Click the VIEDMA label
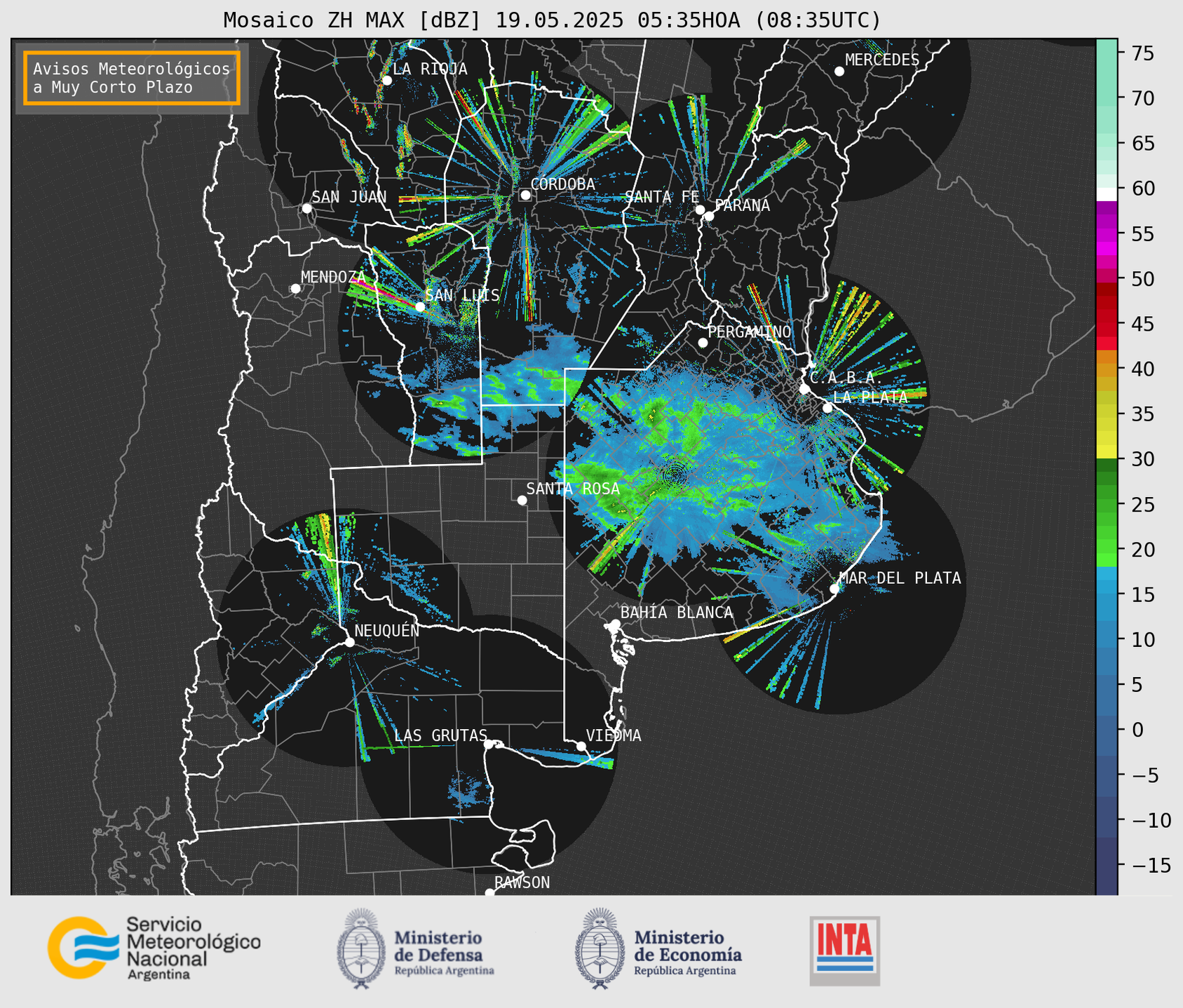 [x=614, y=735]
